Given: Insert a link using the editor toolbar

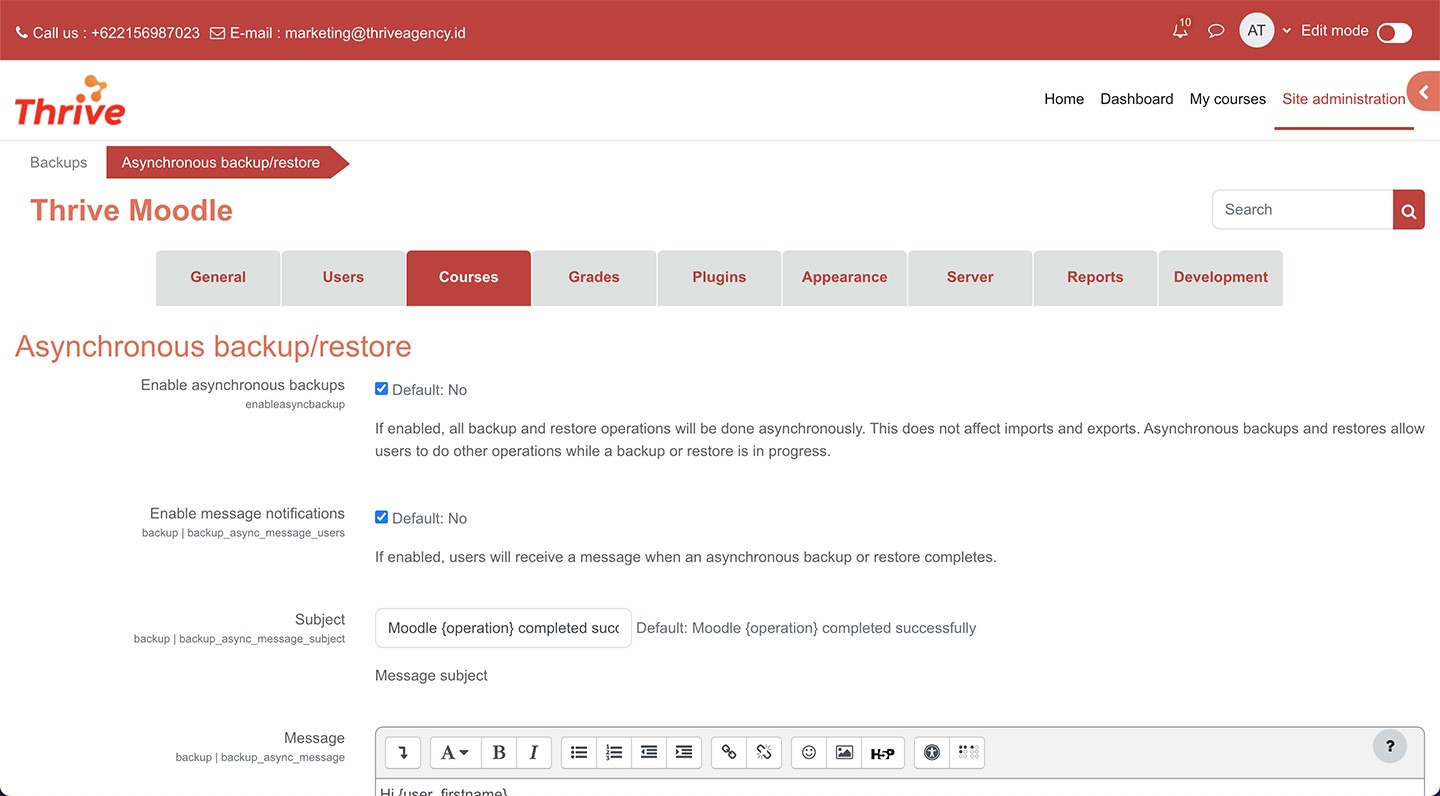Looking at the screenshot, I should [x=729, y=753].
